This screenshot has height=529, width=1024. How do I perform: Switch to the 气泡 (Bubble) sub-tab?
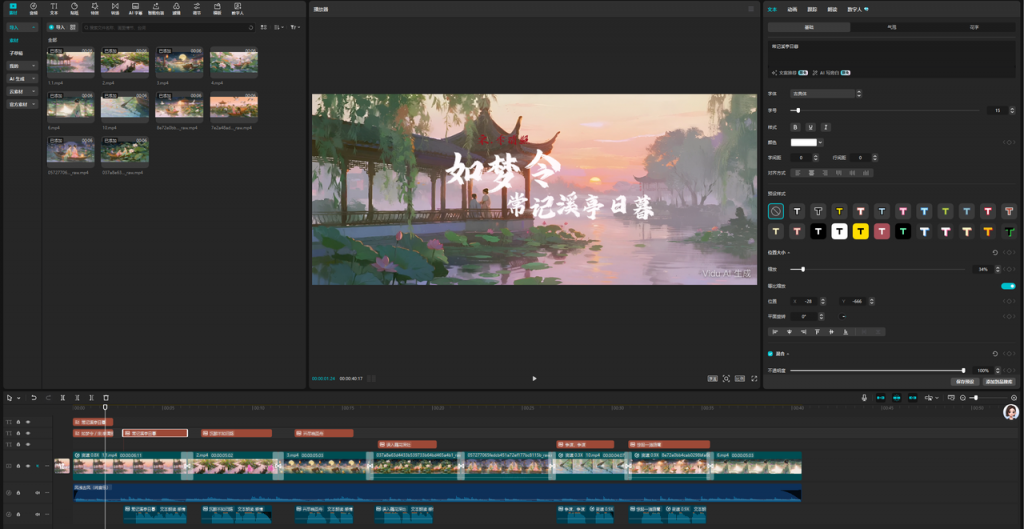(892, 26)
